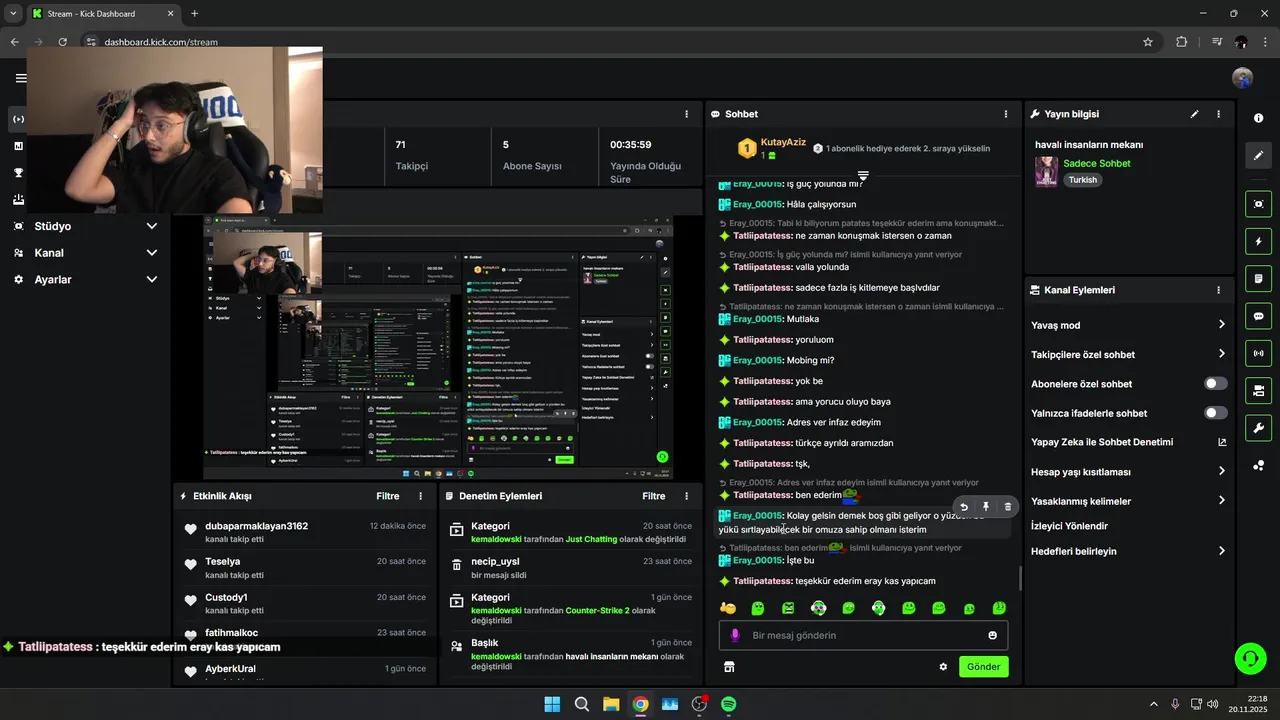Click the Turkish language tag
The image size is (1280, 720).
click(1083, 180)
